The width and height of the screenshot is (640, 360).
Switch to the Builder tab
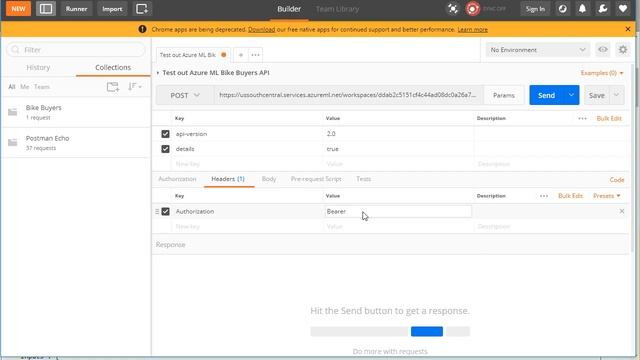coord(289,9)
